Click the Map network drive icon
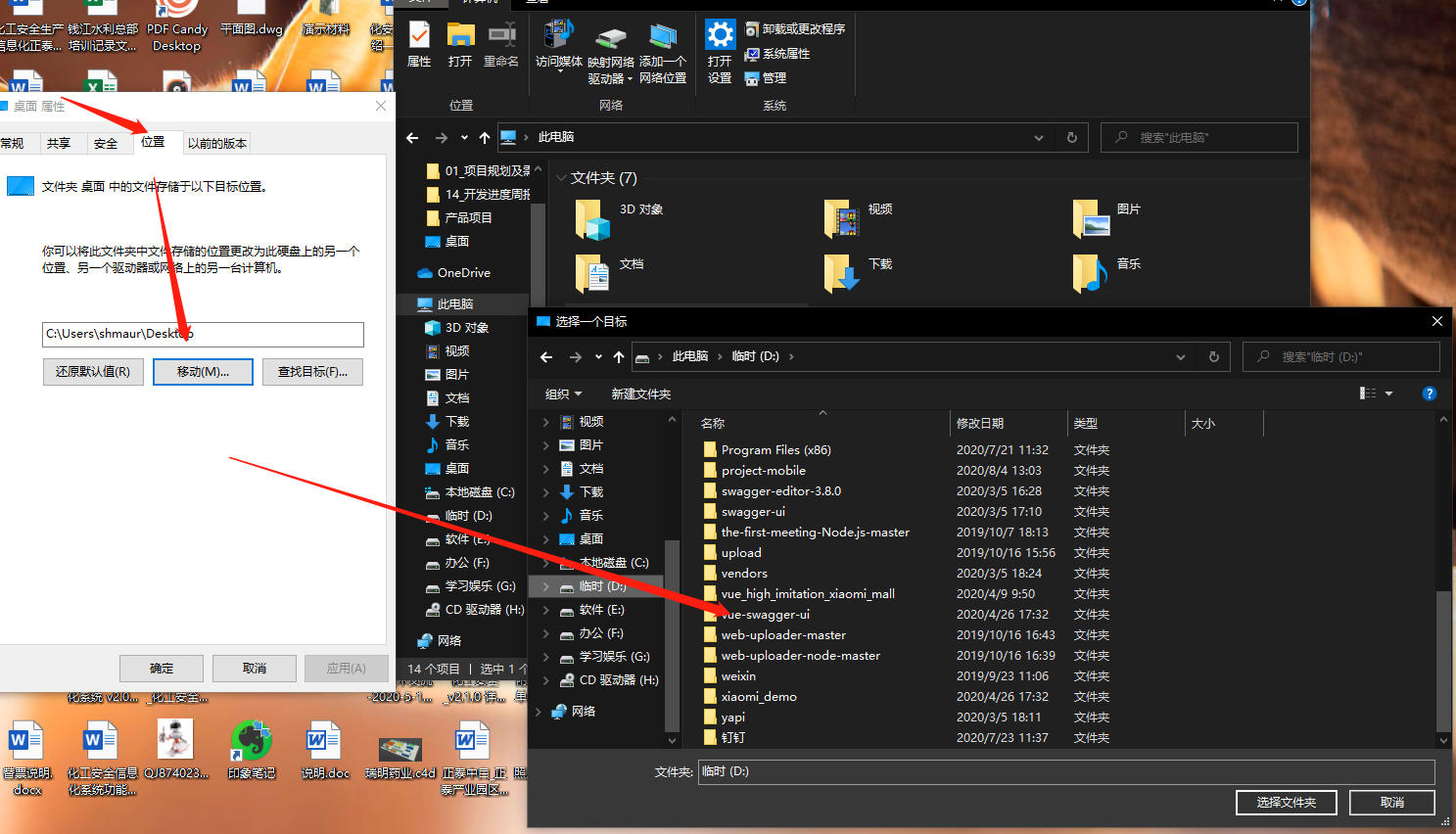This screenshot has width=1456, height=834. click(611, 39)
